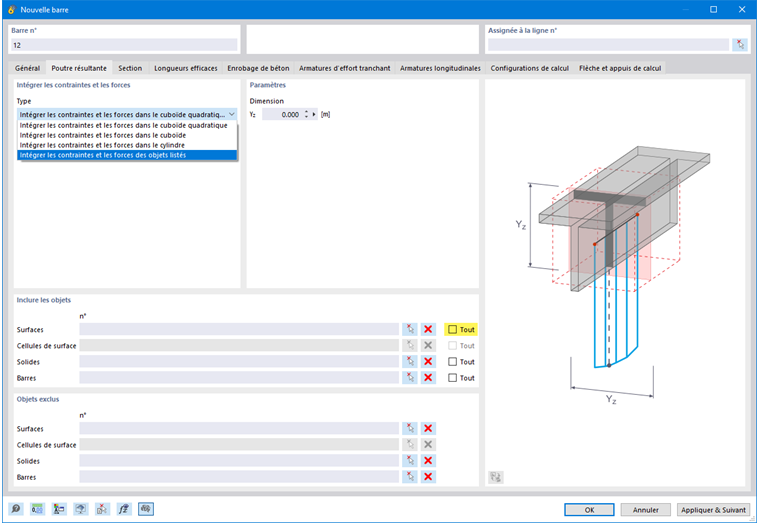Pick excluded Surfaces graphically

pos(410,428)
